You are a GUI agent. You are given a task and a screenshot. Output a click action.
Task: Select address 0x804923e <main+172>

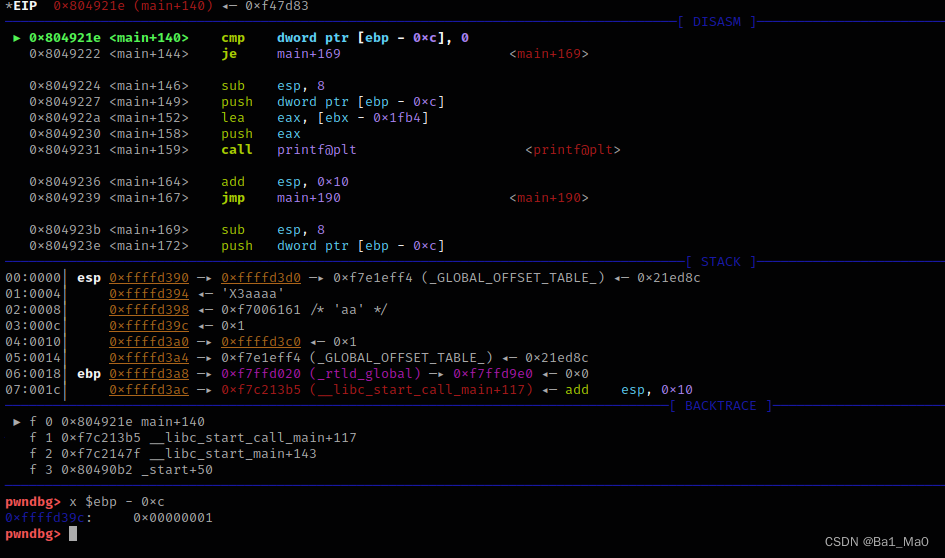pos(108,246)
